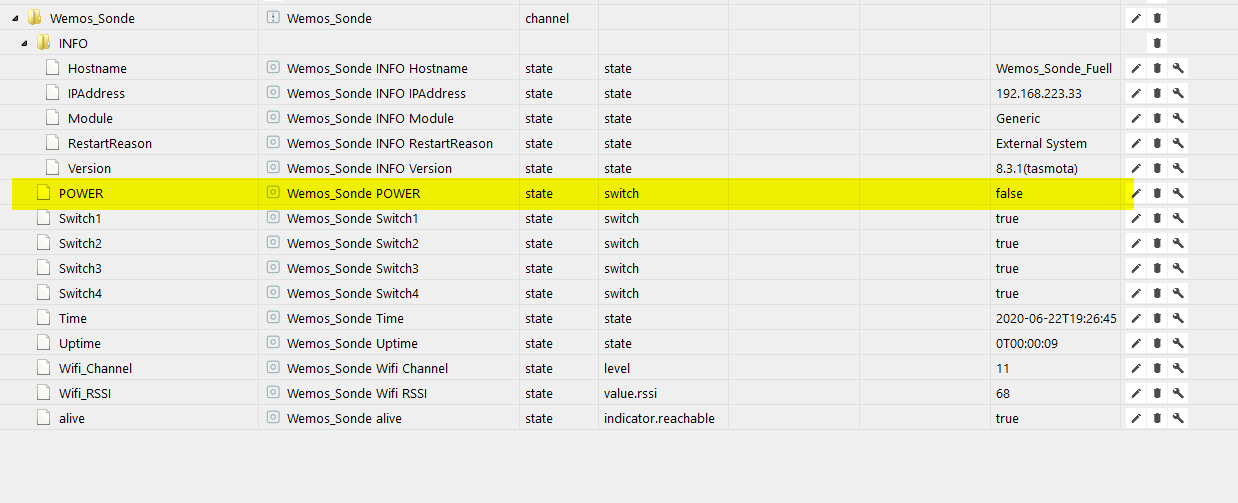Edit the POWER object
This screenshot has height=503, width=1238.
(x=1136, y=193)
